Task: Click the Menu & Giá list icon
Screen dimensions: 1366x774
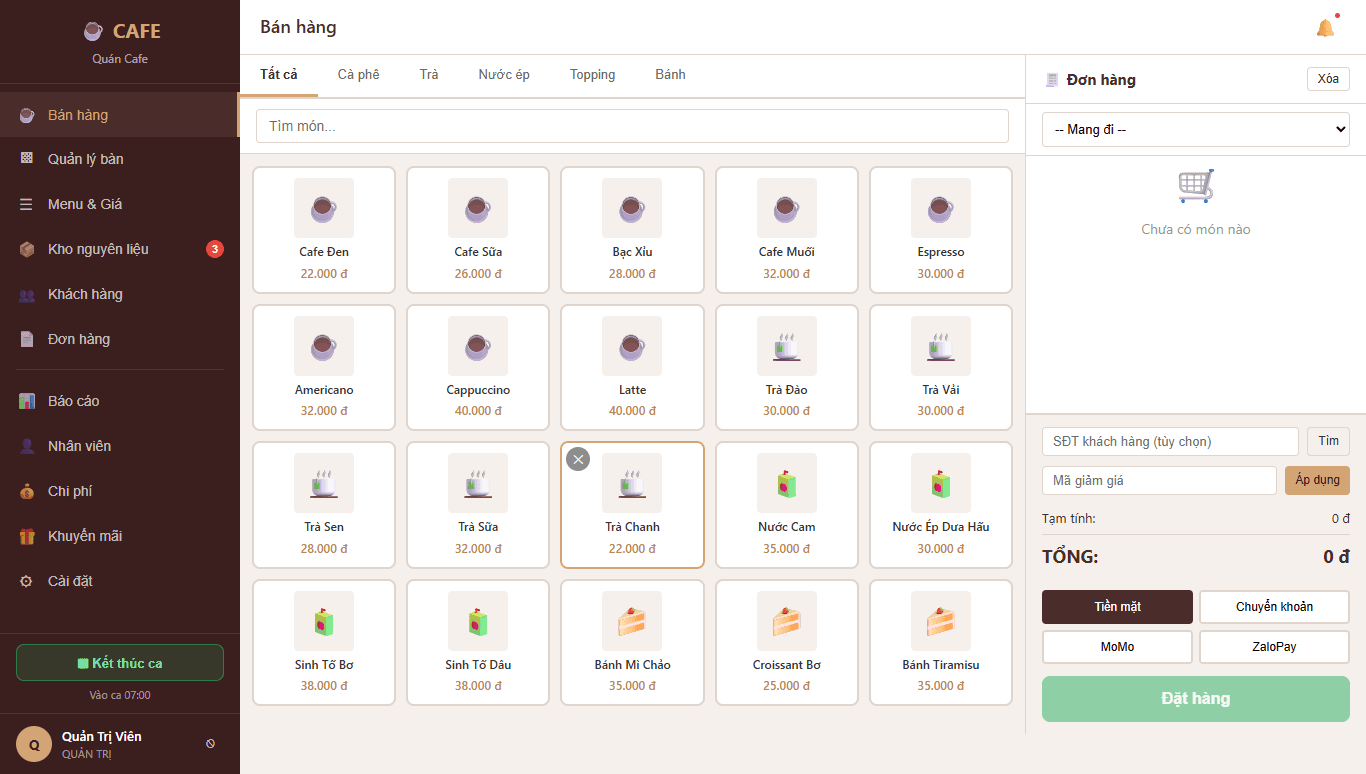Action: (27, 204)
